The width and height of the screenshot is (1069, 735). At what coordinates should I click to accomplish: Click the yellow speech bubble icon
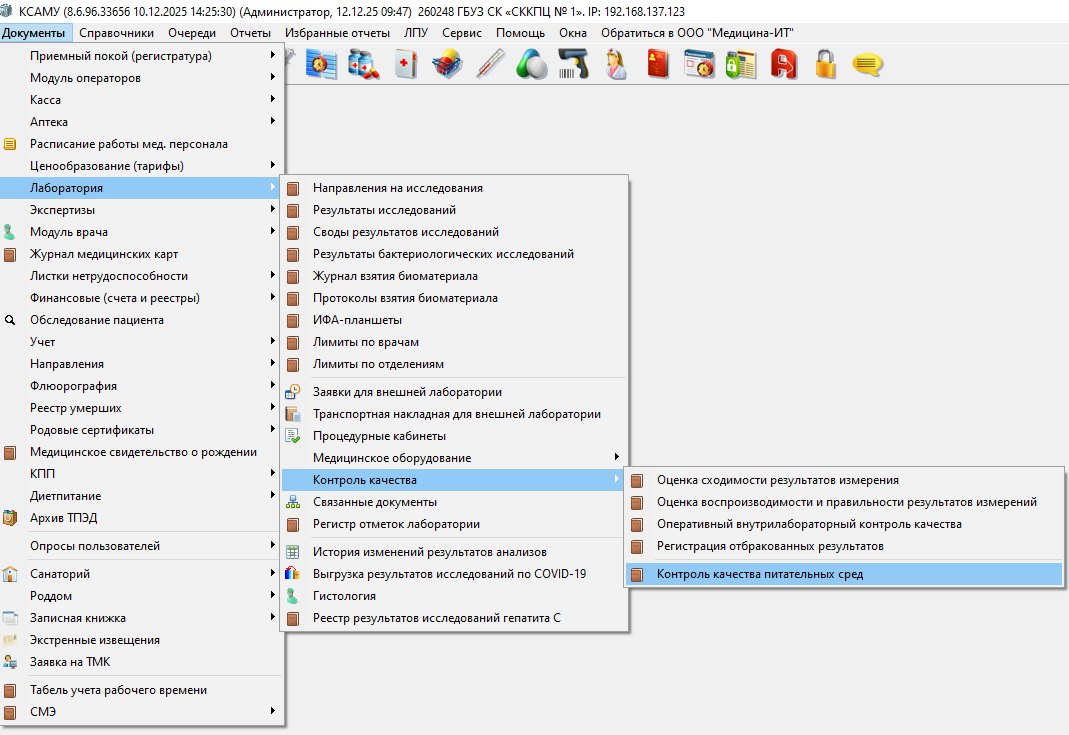[866, 65]
